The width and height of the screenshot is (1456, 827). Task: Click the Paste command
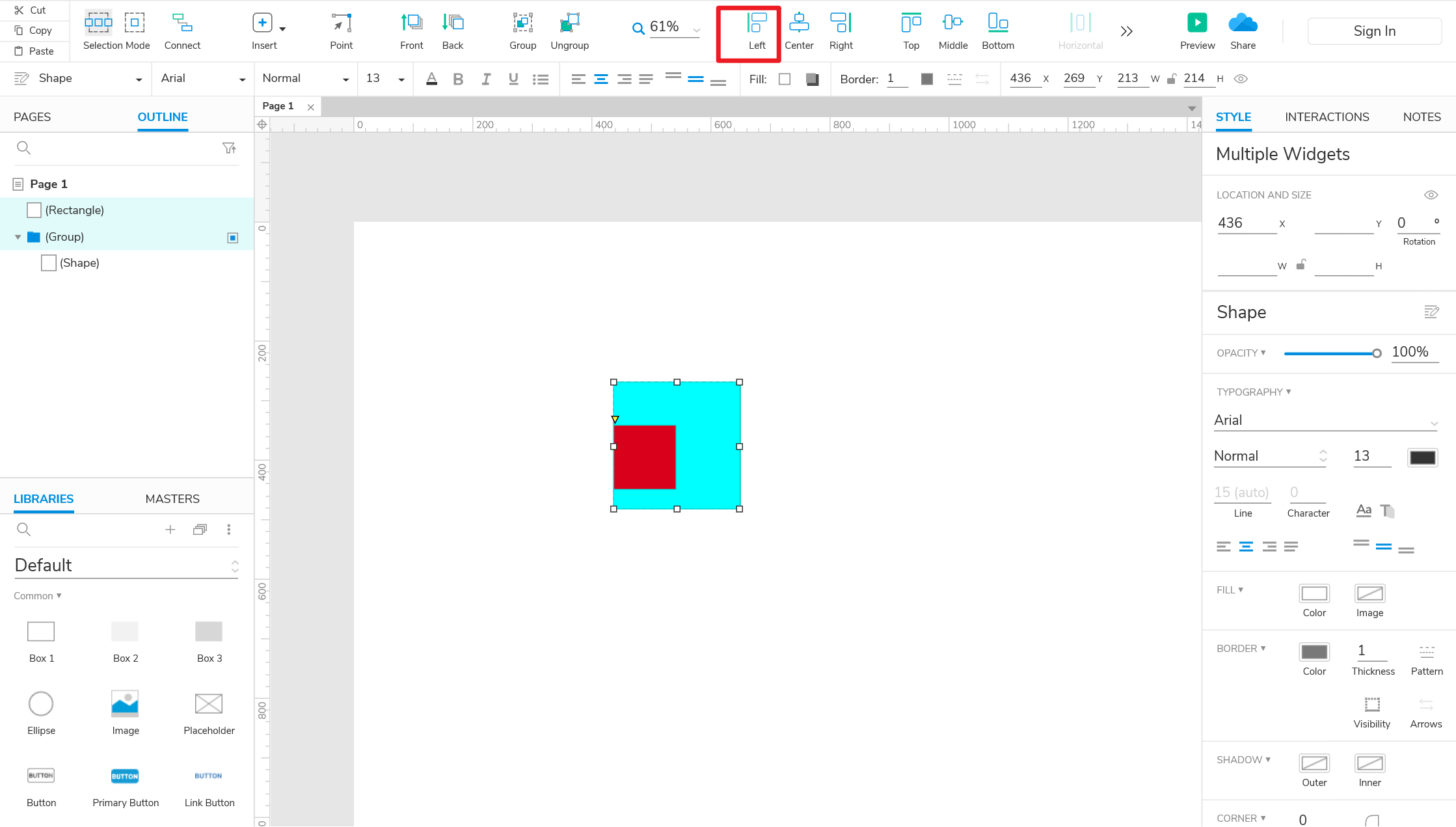pos(34,51)
